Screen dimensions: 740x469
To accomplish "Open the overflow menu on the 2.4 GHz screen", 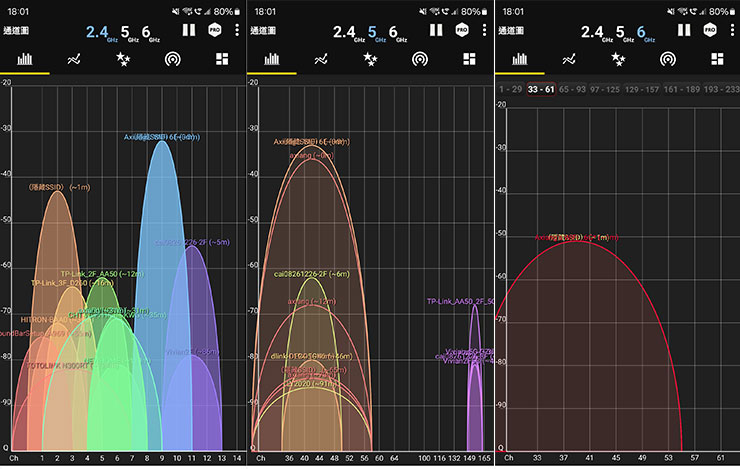I will coord(237,30).
